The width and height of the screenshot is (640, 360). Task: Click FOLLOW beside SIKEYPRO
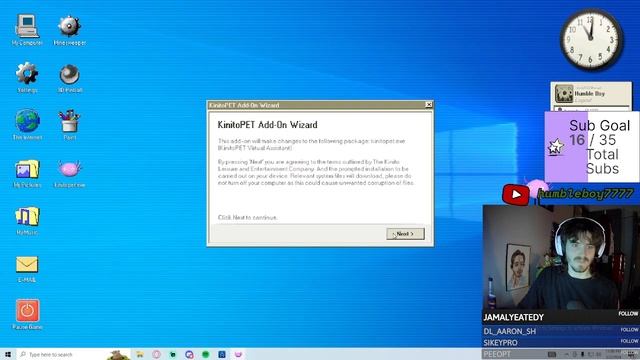click(629, 341)
